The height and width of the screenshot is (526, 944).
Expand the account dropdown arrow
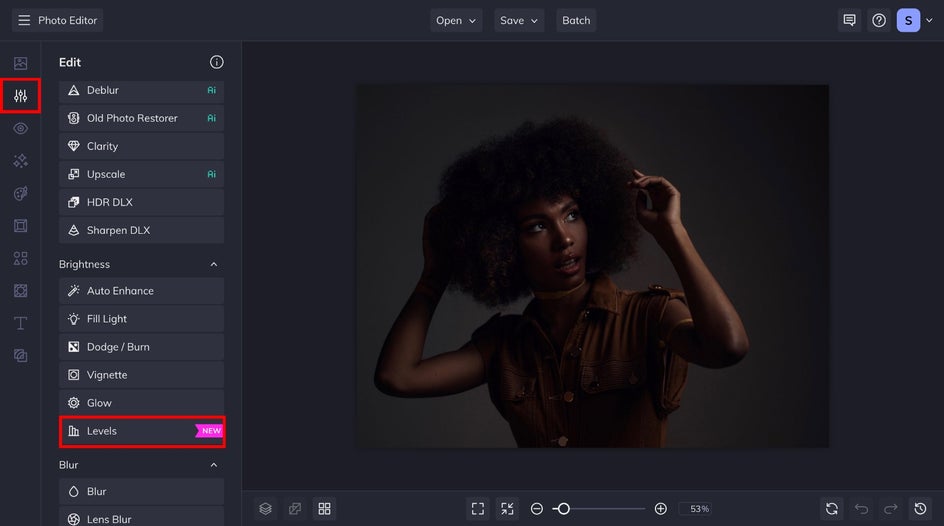click(929, 20)
